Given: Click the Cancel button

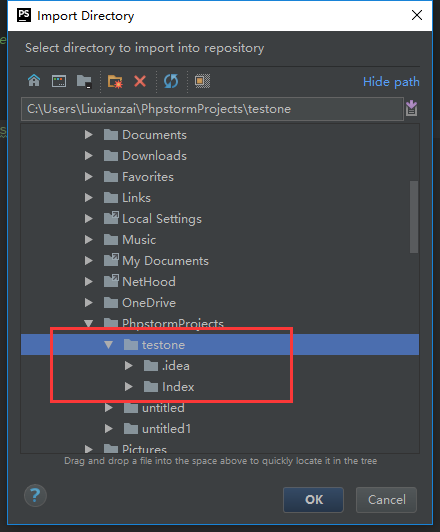Looking at the screenshot, I should 386,500.
